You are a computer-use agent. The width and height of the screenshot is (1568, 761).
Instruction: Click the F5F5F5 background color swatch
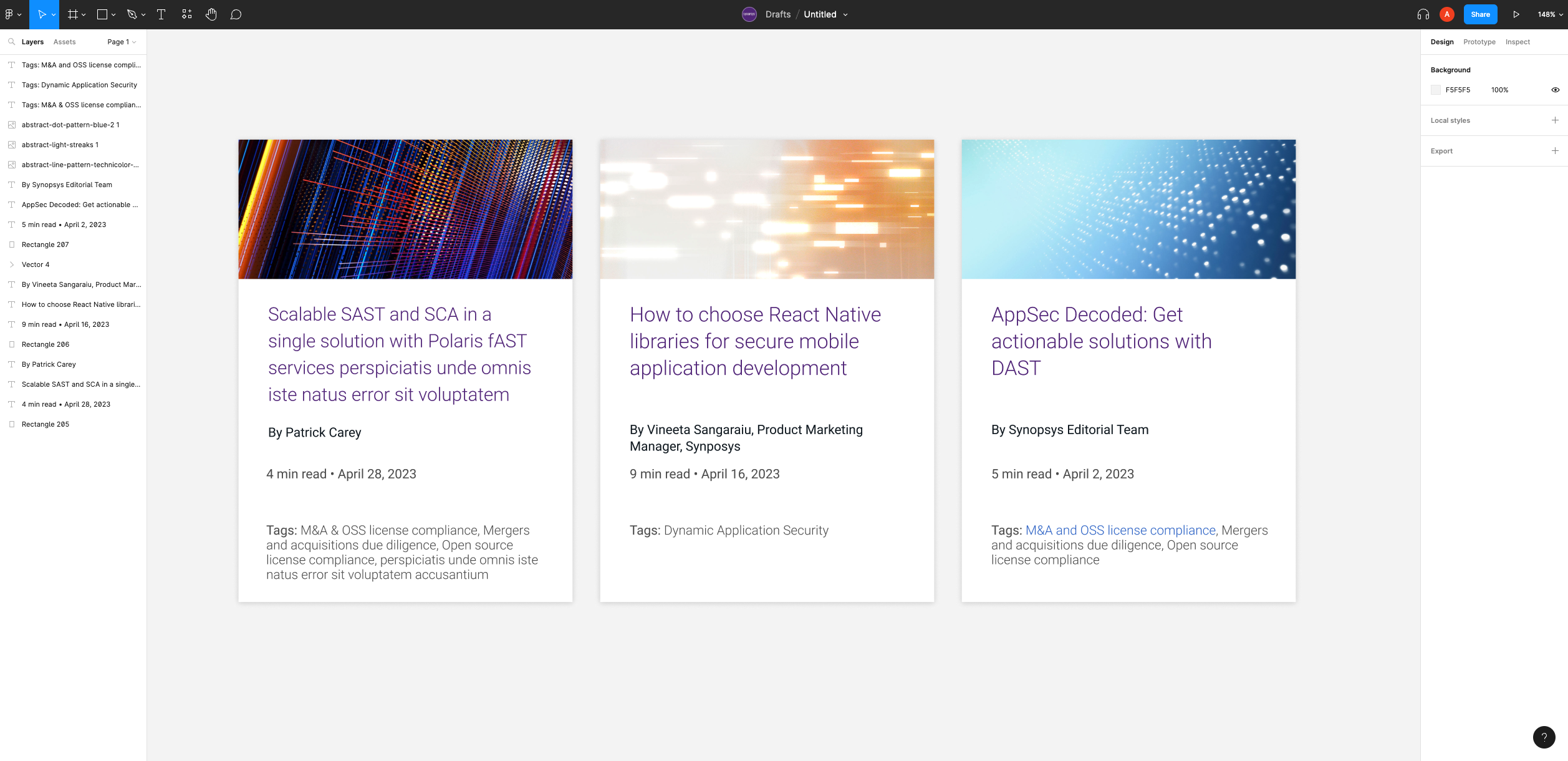pyautogui.click(x=1436, y=90)
